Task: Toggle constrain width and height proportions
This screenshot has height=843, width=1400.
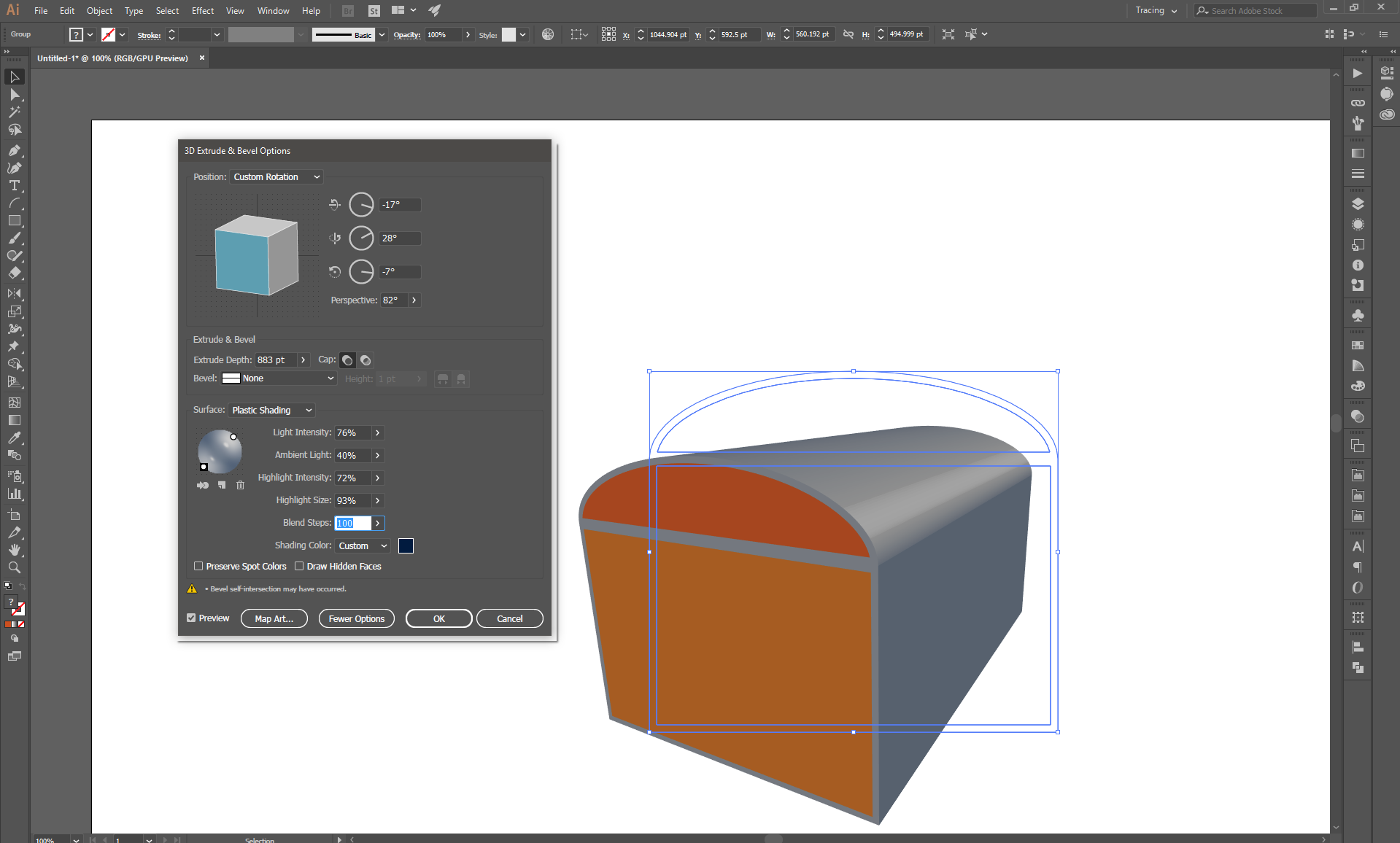Action: (x=848, y=34)
